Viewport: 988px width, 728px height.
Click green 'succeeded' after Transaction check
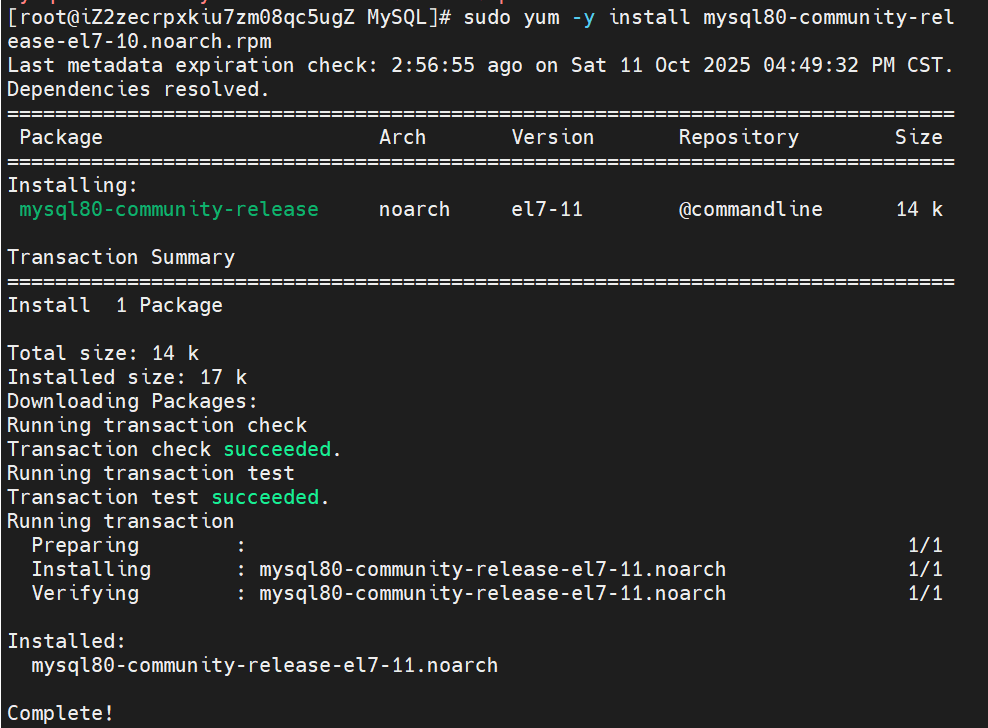tap(277, 449)
